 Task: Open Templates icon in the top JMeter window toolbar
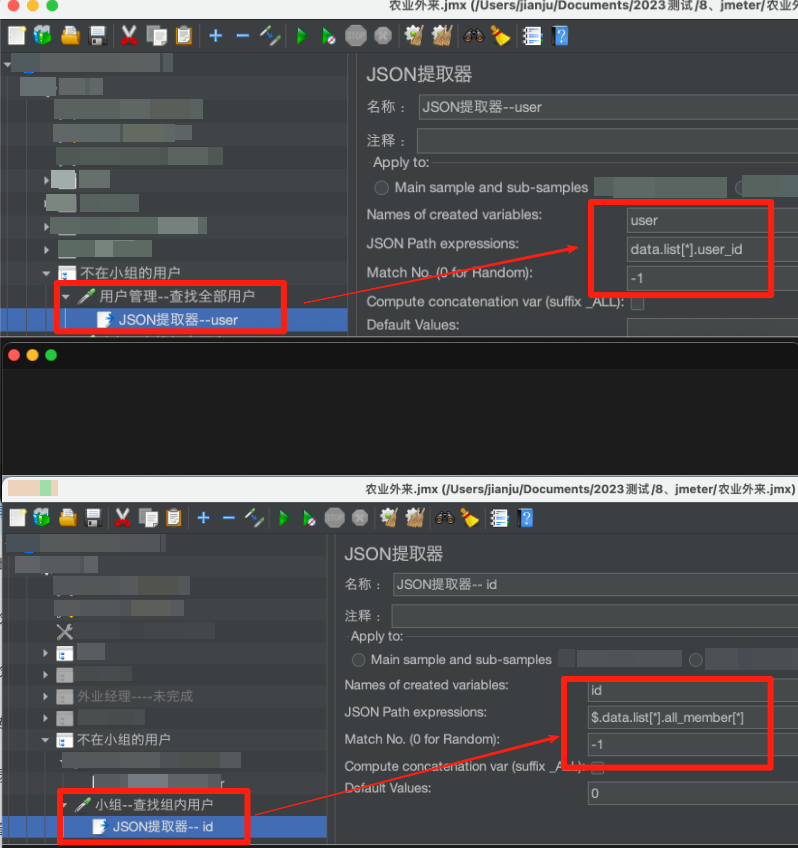pos(42,36)
